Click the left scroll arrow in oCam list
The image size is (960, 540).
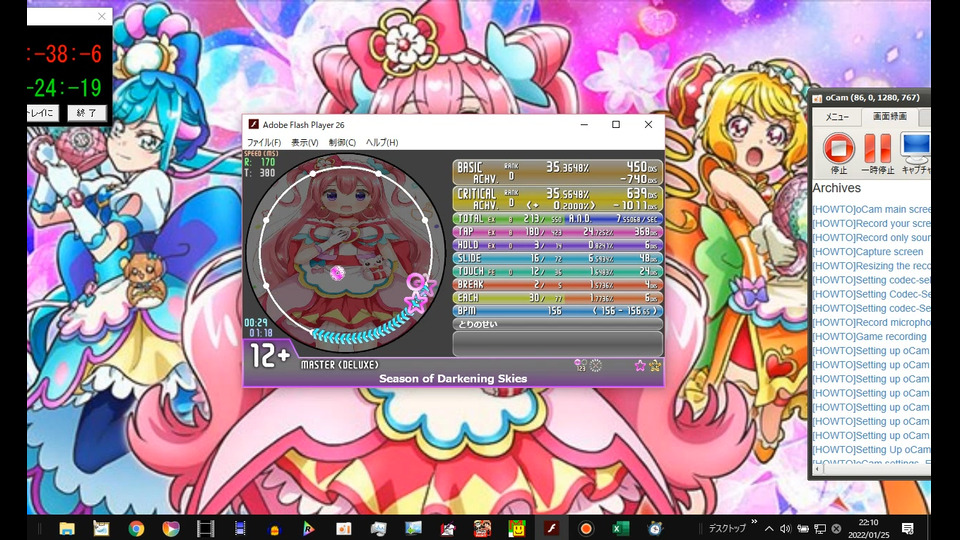point(817,469)
